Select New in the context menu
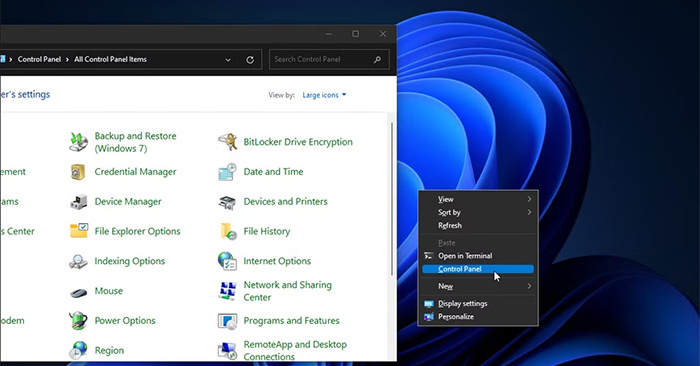 tap(478, 286)
